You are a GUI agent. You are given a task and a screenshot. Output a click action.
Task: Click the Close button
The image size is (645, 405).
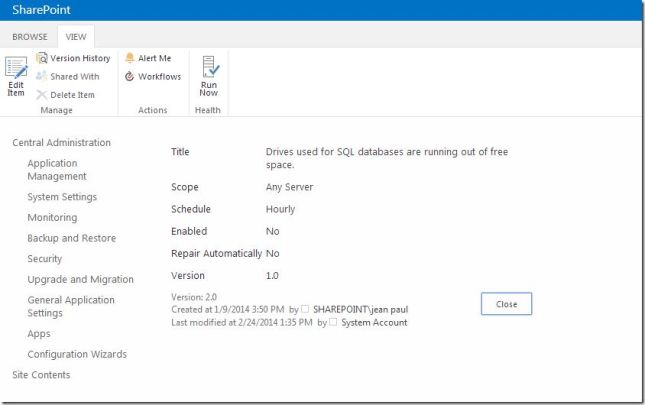(x=506, y=304)
